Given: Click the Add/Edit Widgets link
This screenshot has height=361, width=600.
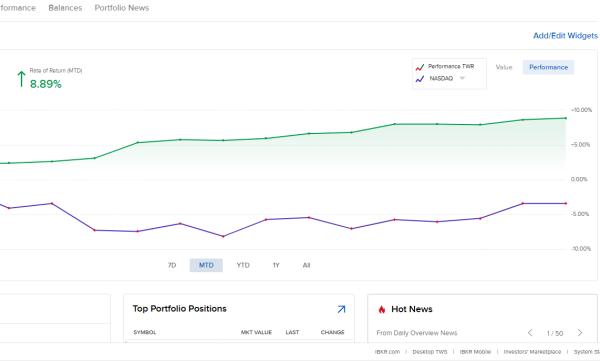Looking at the screenshot, I should click(566, 36).
